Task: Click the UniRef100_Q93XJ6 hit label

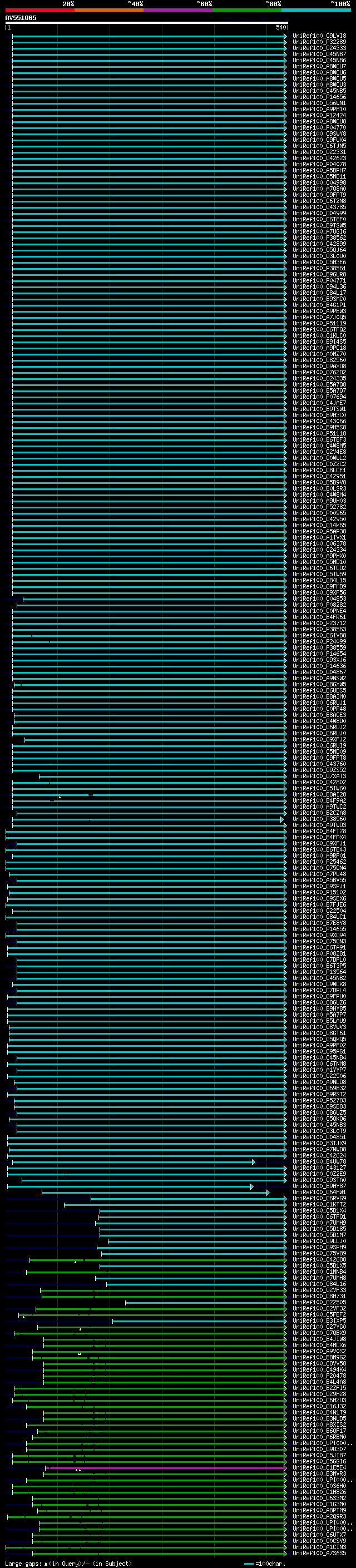Action: (319, 660)
